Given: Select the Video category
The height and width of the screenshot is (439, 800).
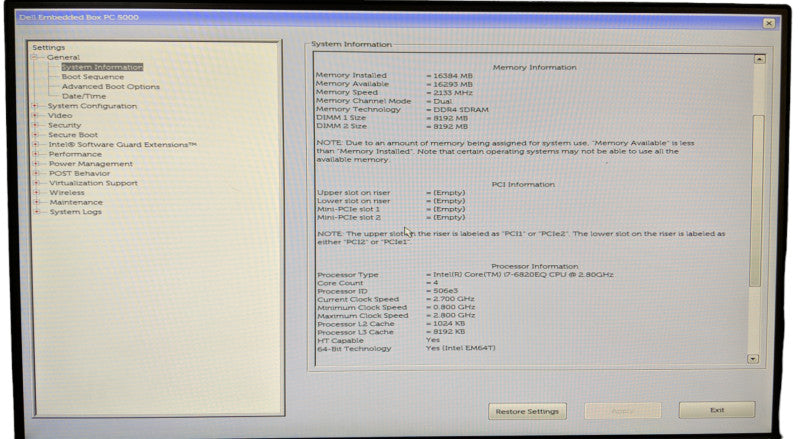Looking at the screenshot, I should (60, 115).
